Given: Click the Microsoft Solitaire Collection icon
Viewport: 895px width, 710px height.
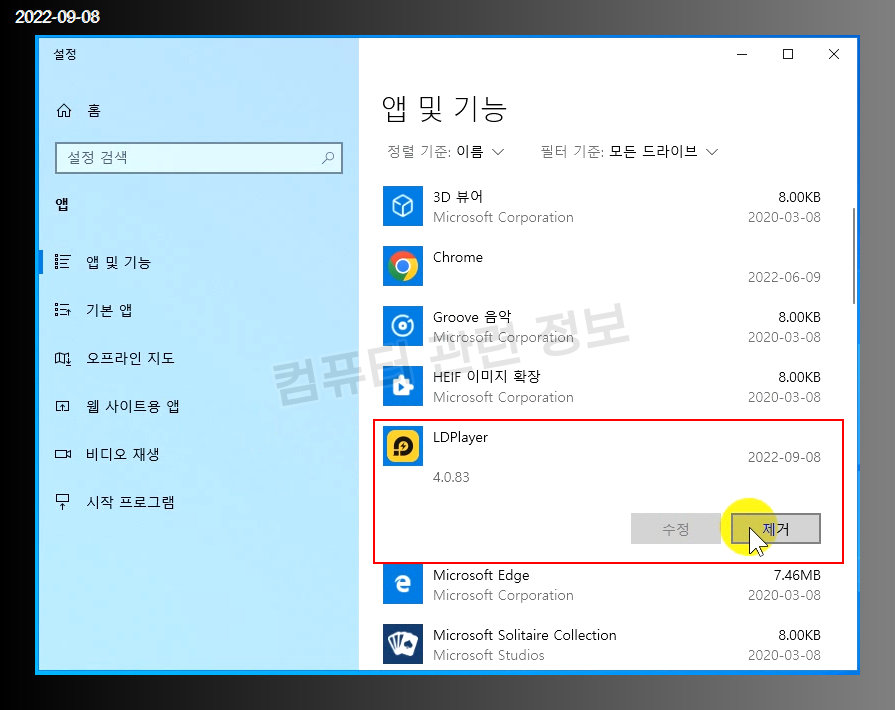Looking at the screenshot, I should [403, 644].
